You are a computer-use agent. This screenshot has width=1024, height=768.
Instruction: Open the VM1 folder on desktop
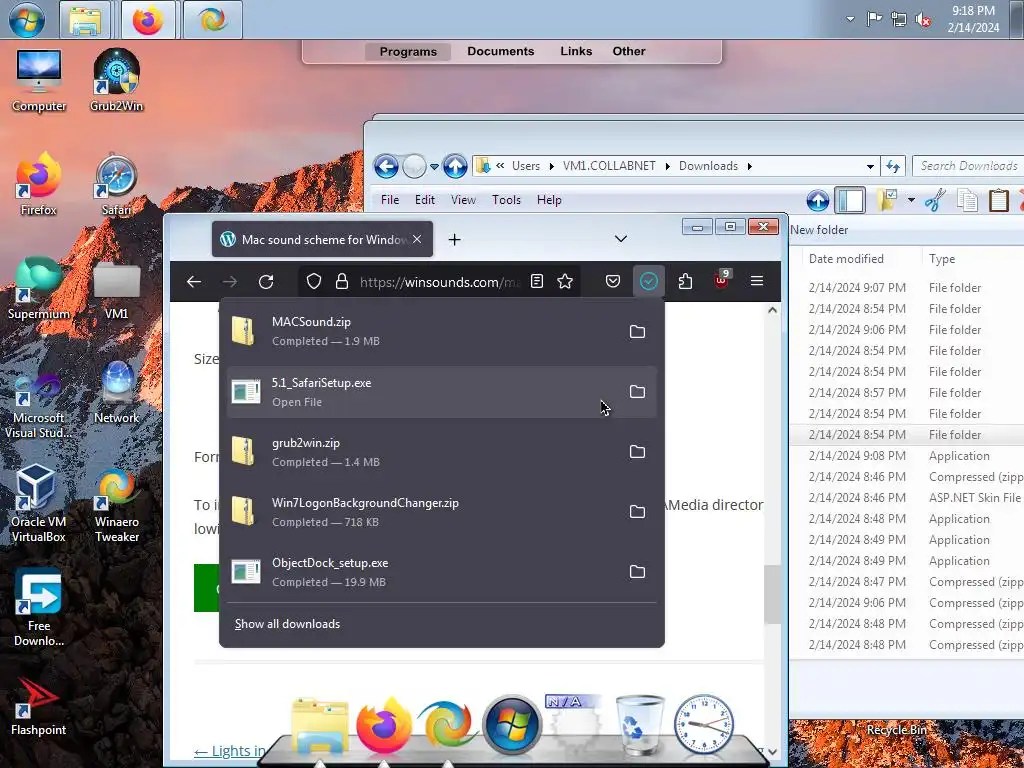pos(116,289)
